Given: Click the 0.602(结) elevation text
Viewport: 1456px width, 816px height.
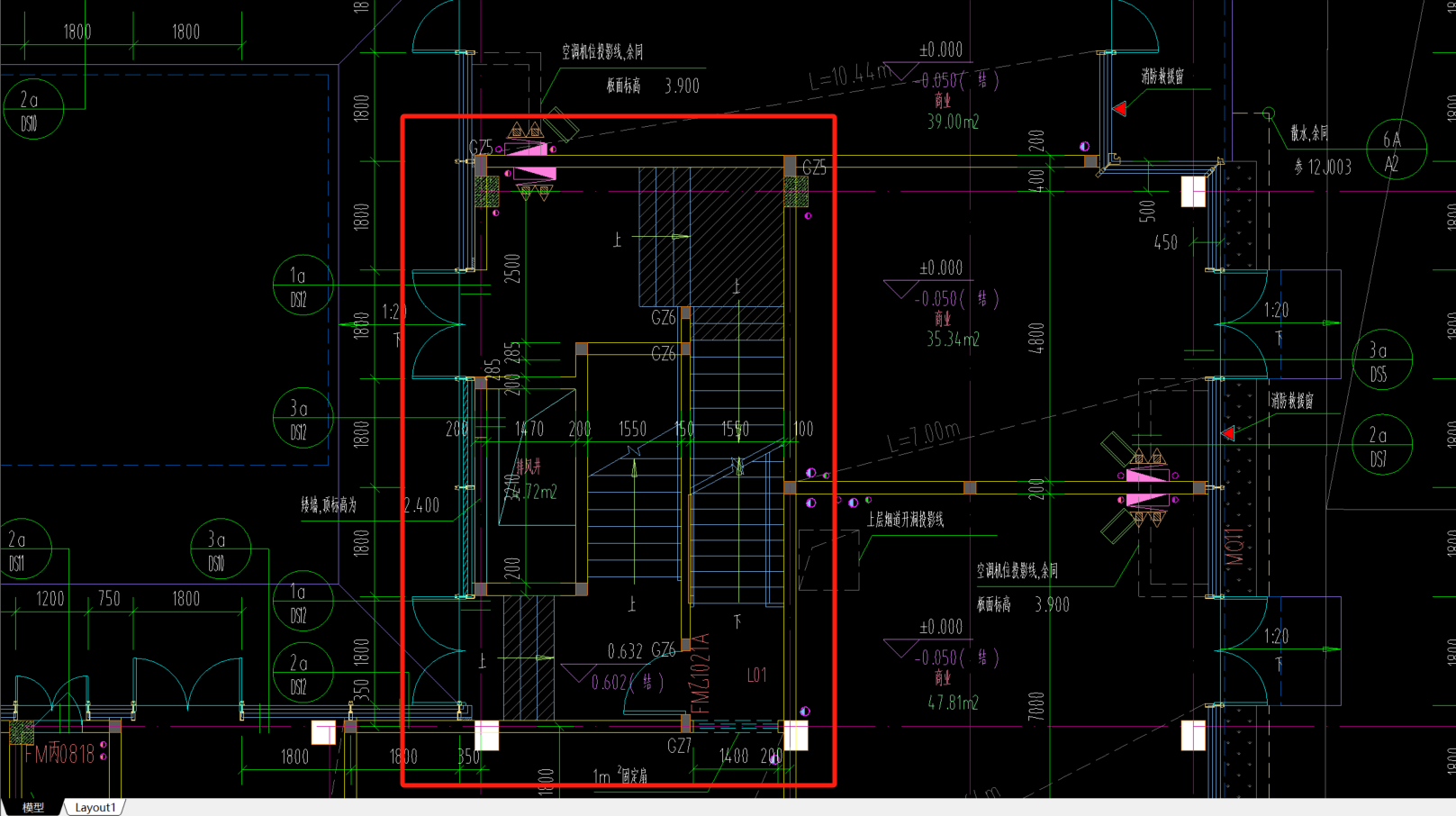Looking at the screenshot, I should 628,683.
